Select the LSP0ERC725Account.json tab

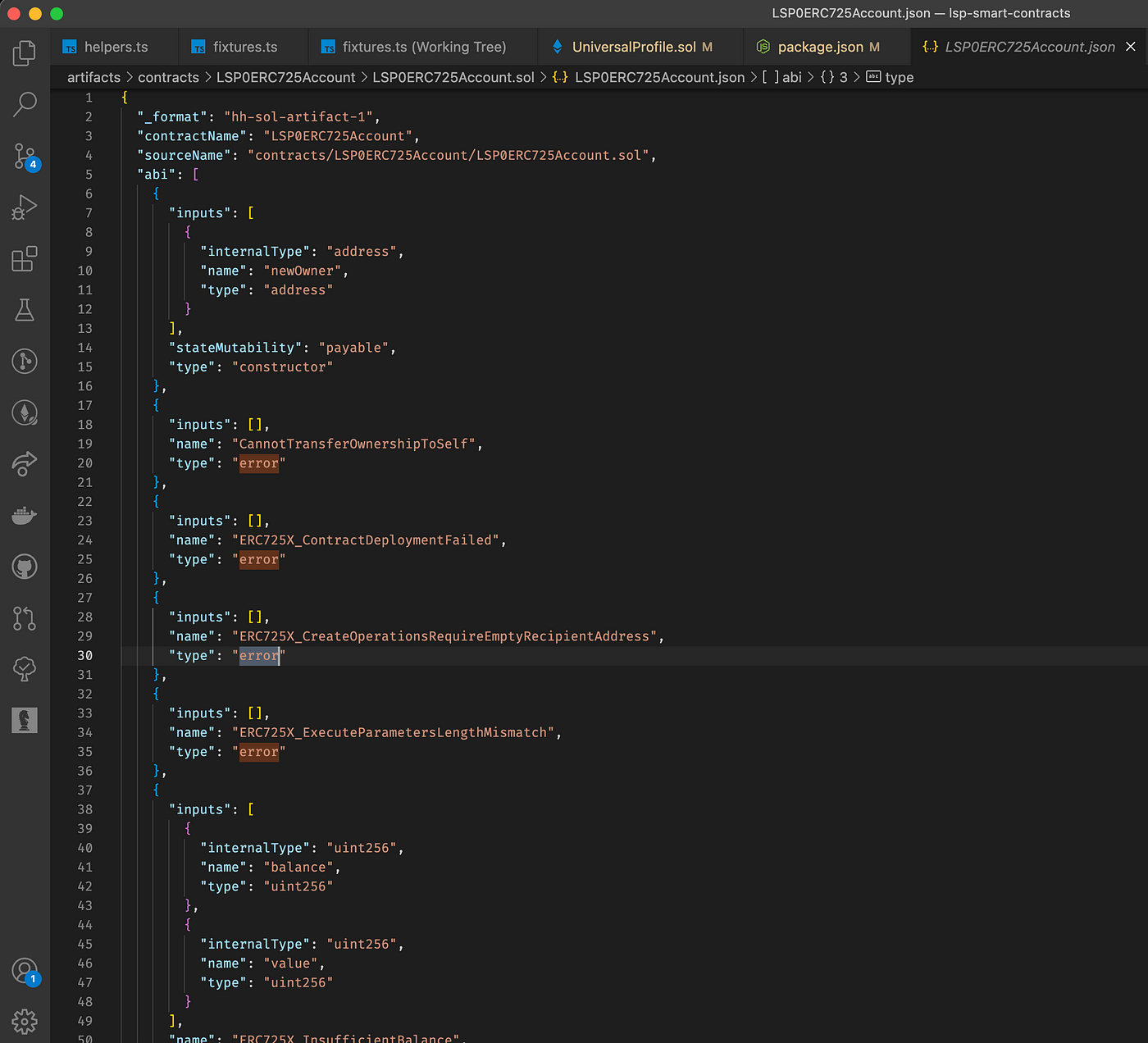coord(1029,47)
